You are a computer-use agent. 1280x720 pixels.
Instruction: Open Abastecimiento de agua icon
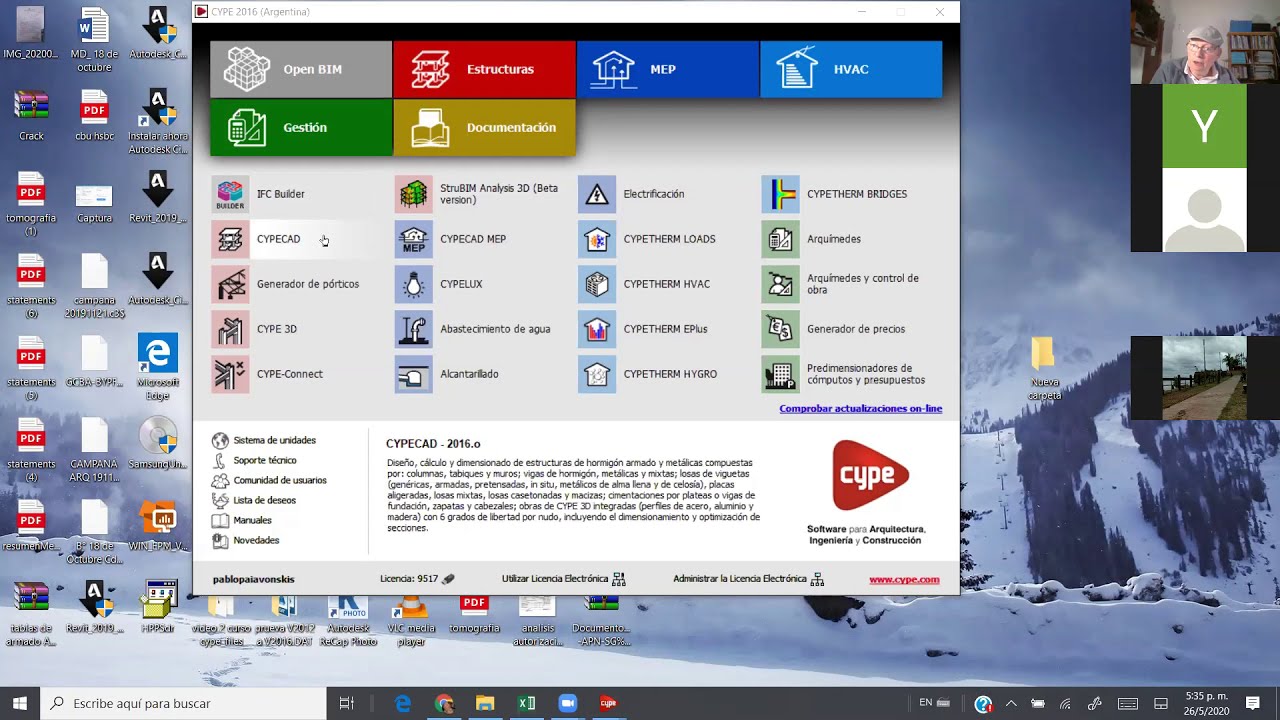point(413,329)
